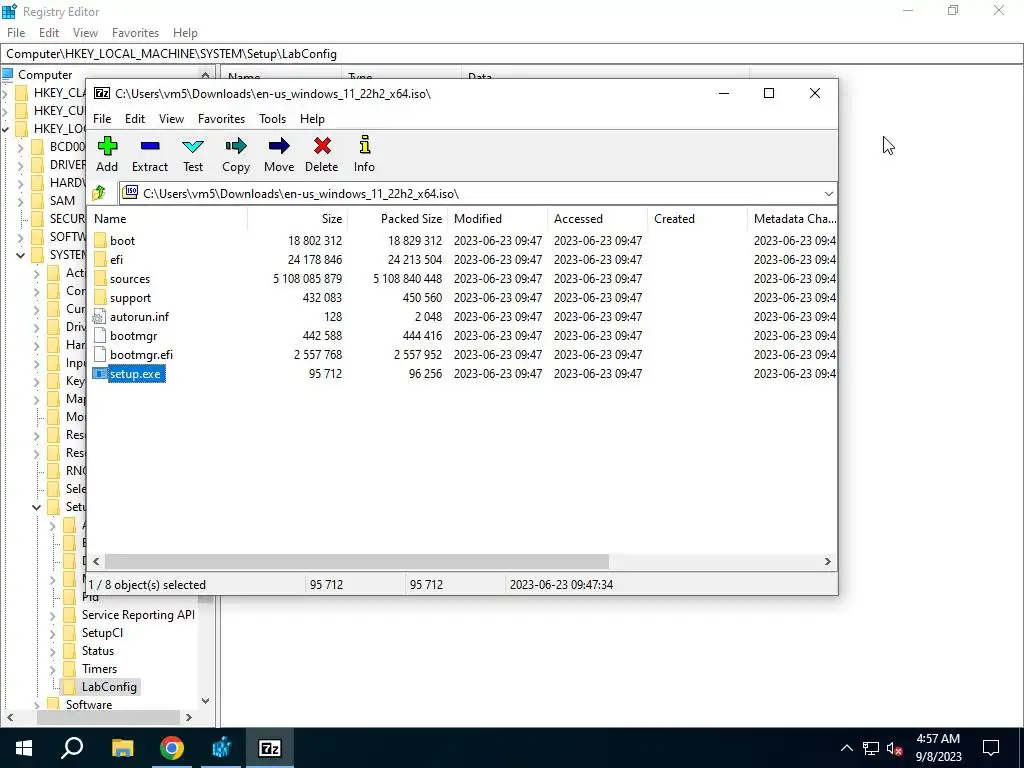The height and width of the screenshot is (768, 1024).
Task: Click the registry tree scroll down arrow
Action: tap(205, 701)
